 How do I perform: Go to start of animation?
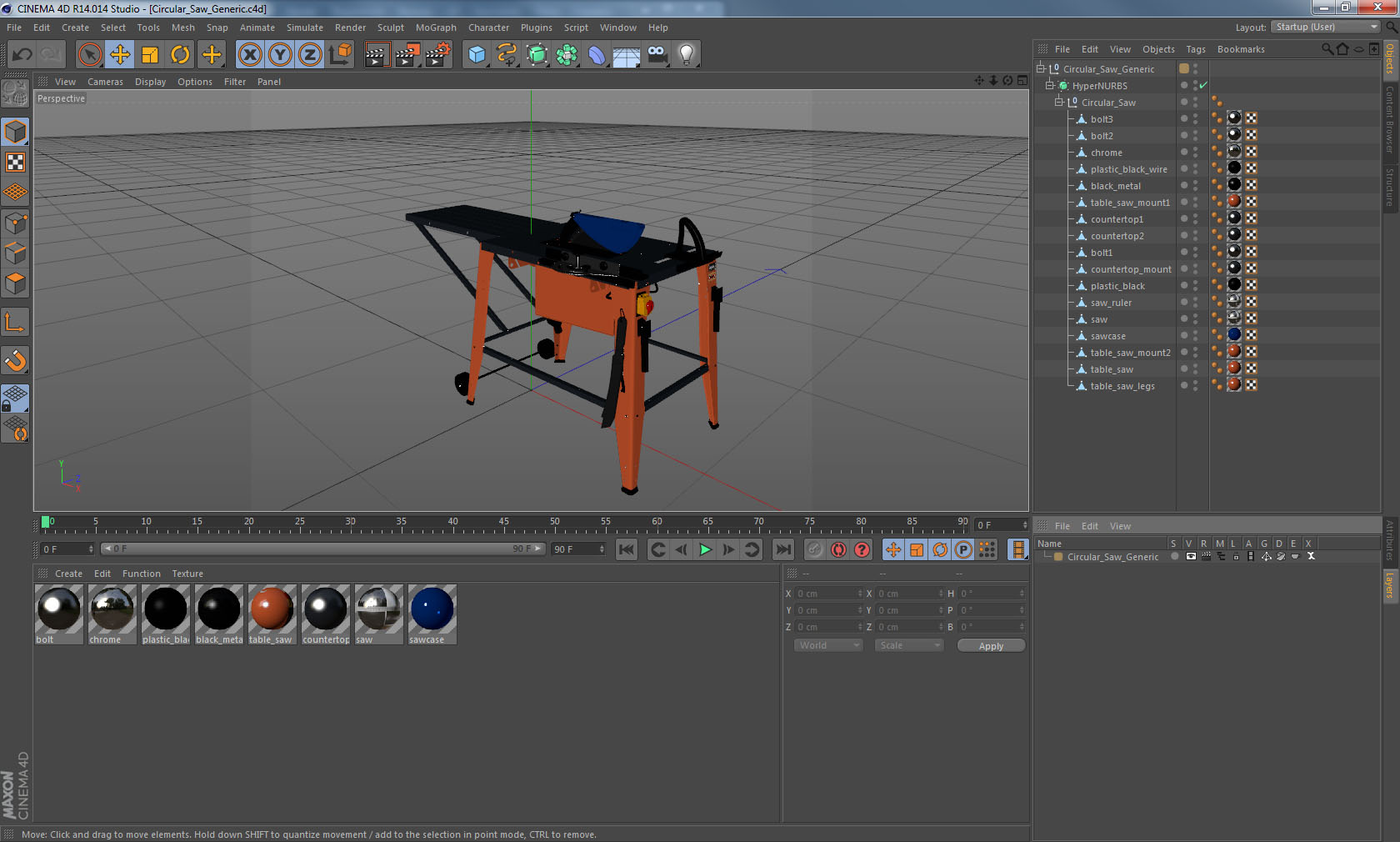627,549
